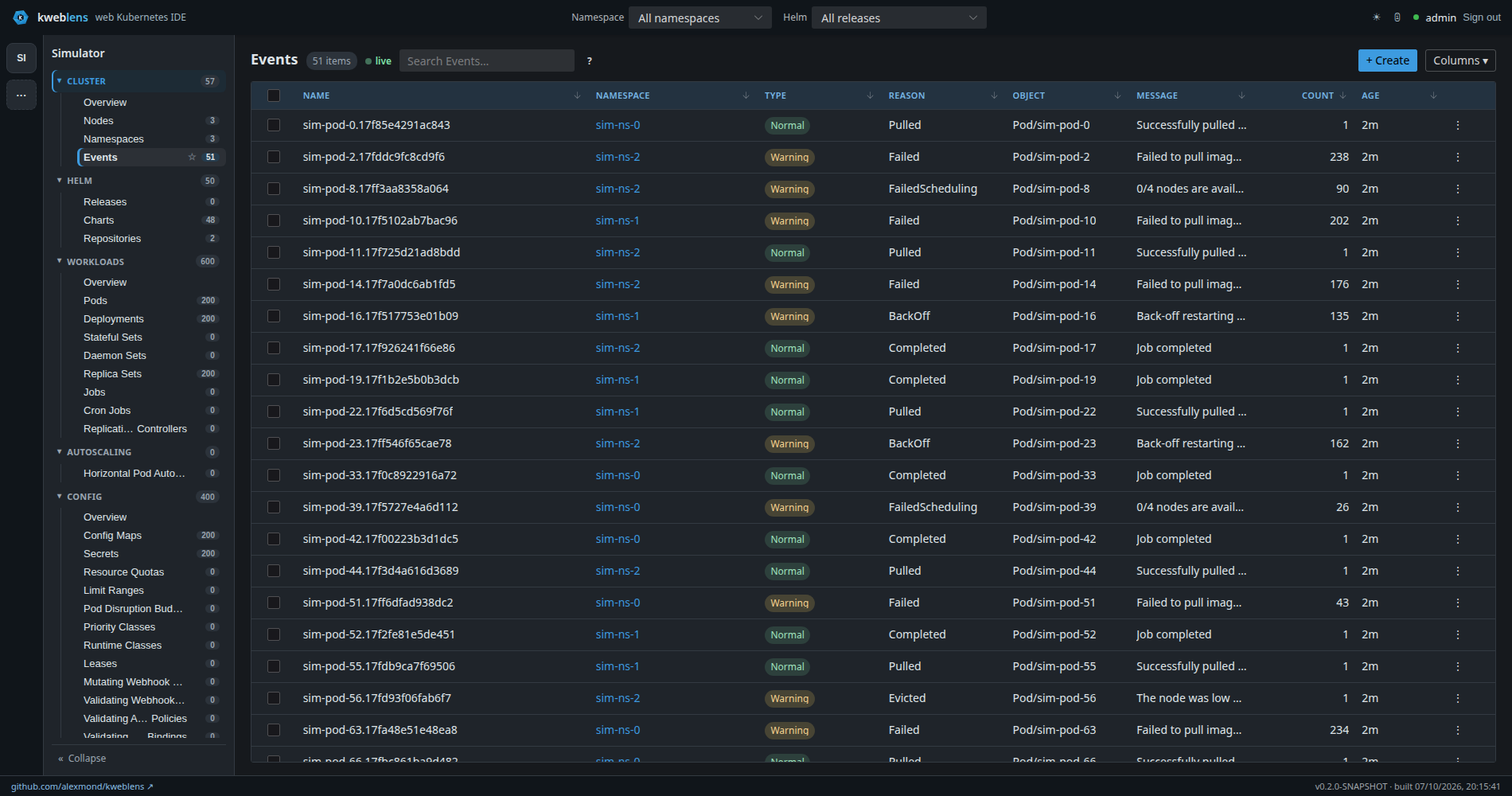Open Deployments in the sidebar
Viewport: 1512px width, 796px height.
[x=150, y=318]
